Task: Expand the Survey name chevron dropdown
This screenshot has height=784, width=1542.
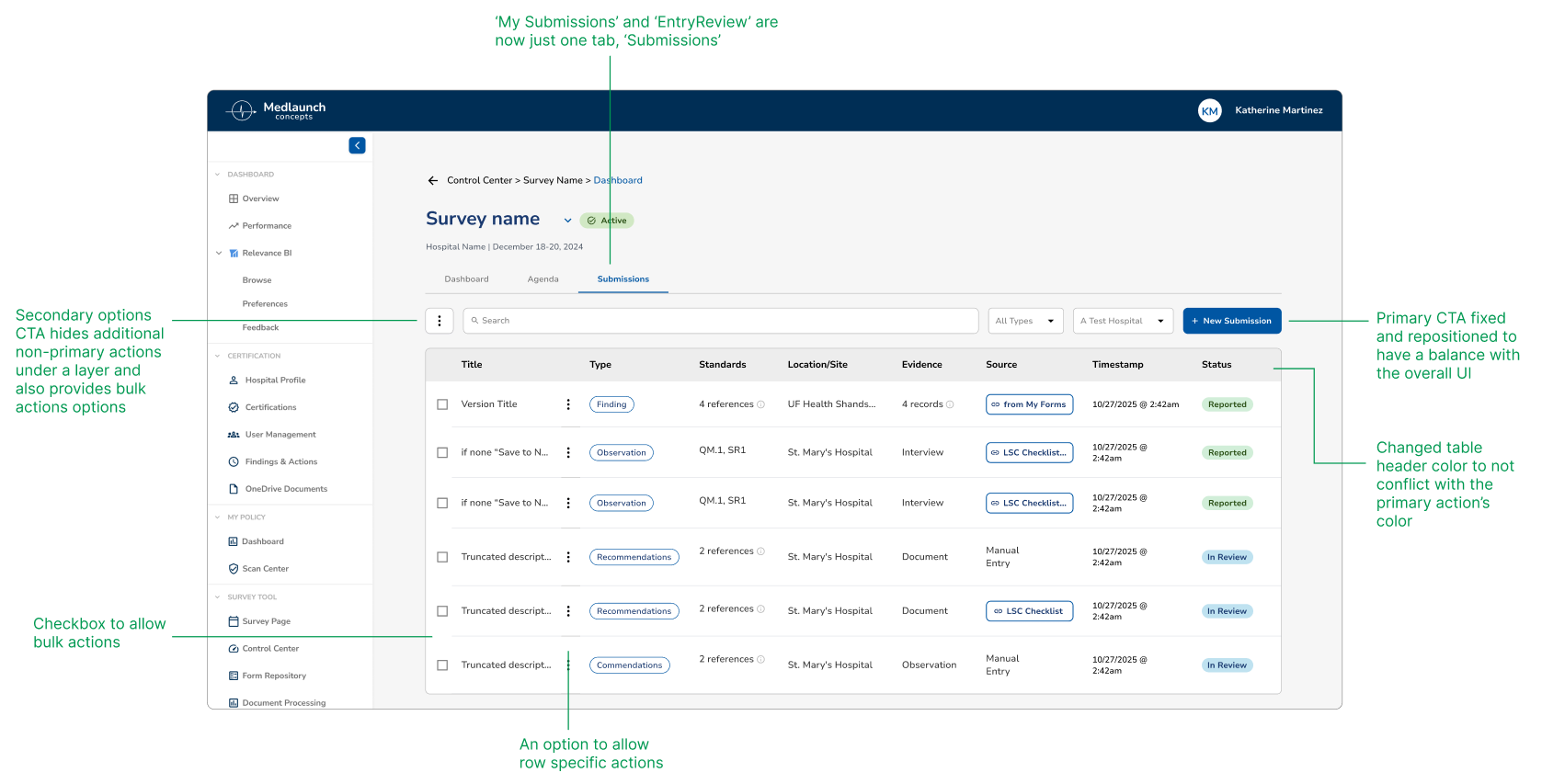Action: tap(567, 221)
